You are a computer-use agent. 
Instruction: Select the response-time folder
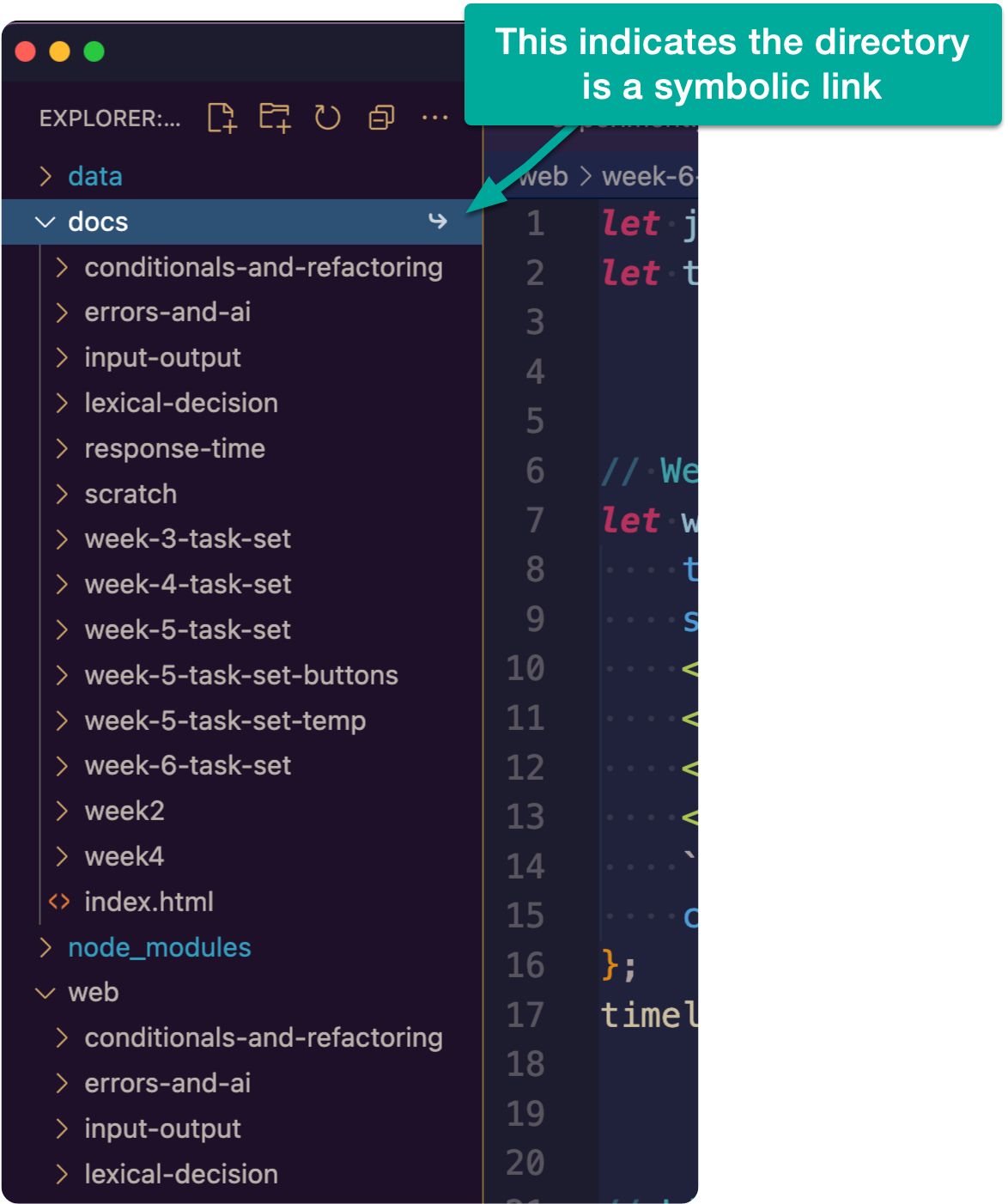point(174,448)
